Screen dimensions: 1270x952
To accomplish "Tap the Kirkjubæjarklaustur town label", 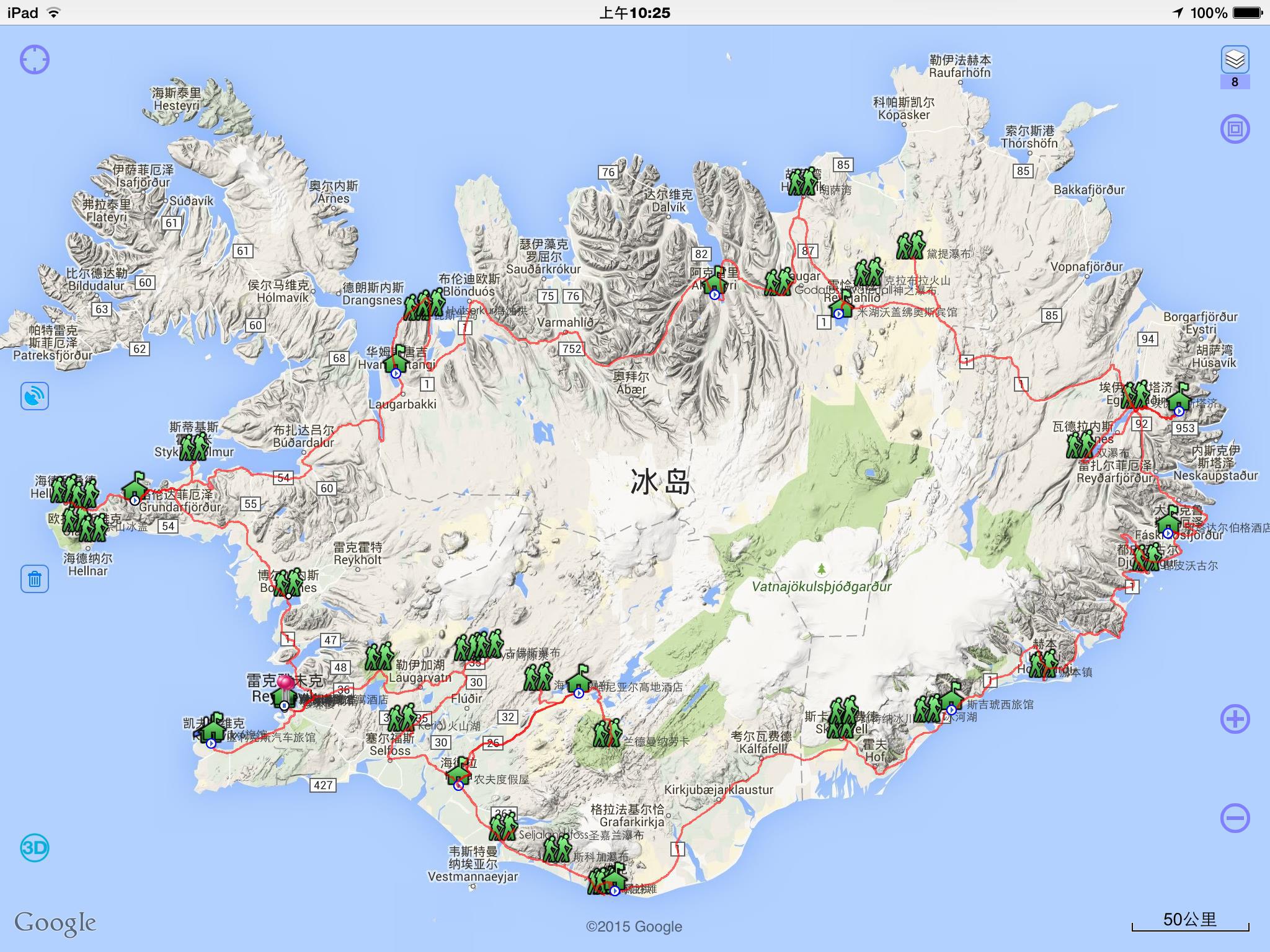I will (719, 790).
